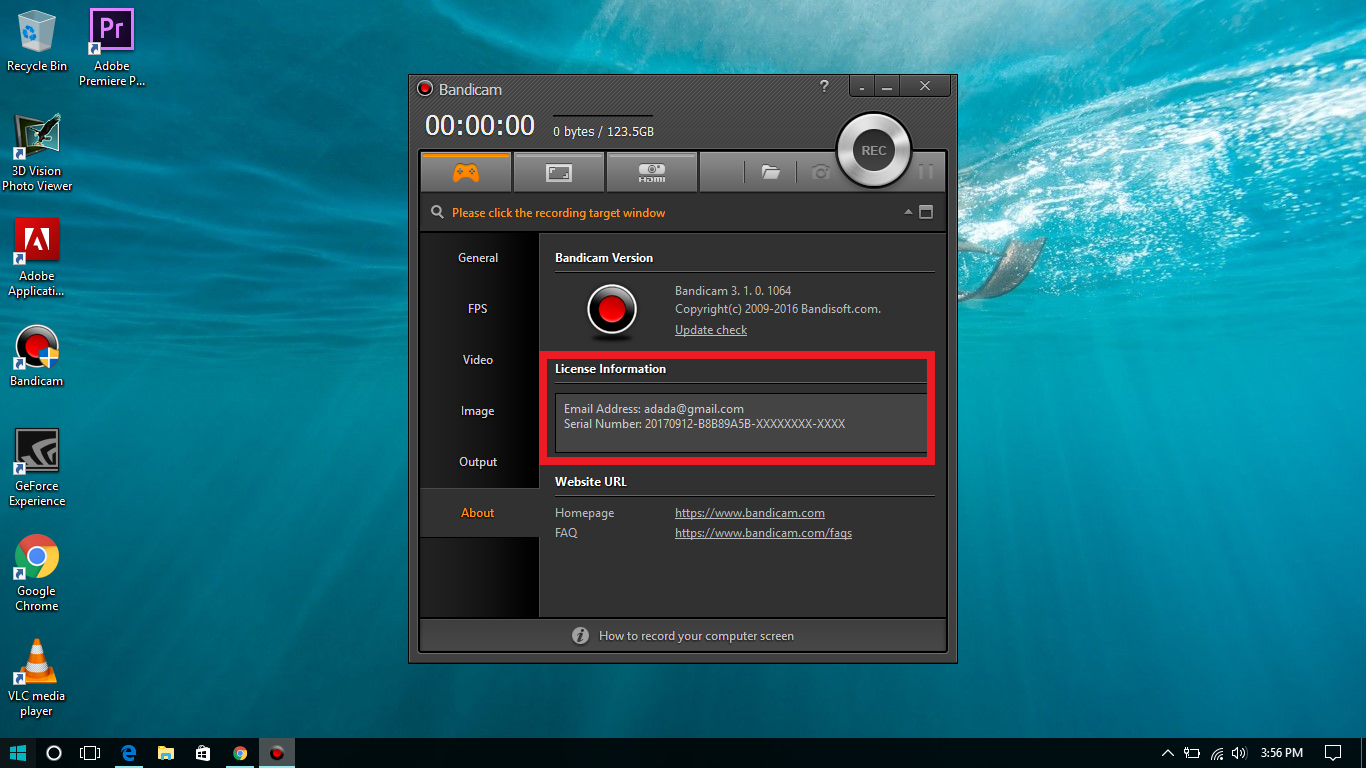Click Bandicam taskbar button

(x=277, y=753)
